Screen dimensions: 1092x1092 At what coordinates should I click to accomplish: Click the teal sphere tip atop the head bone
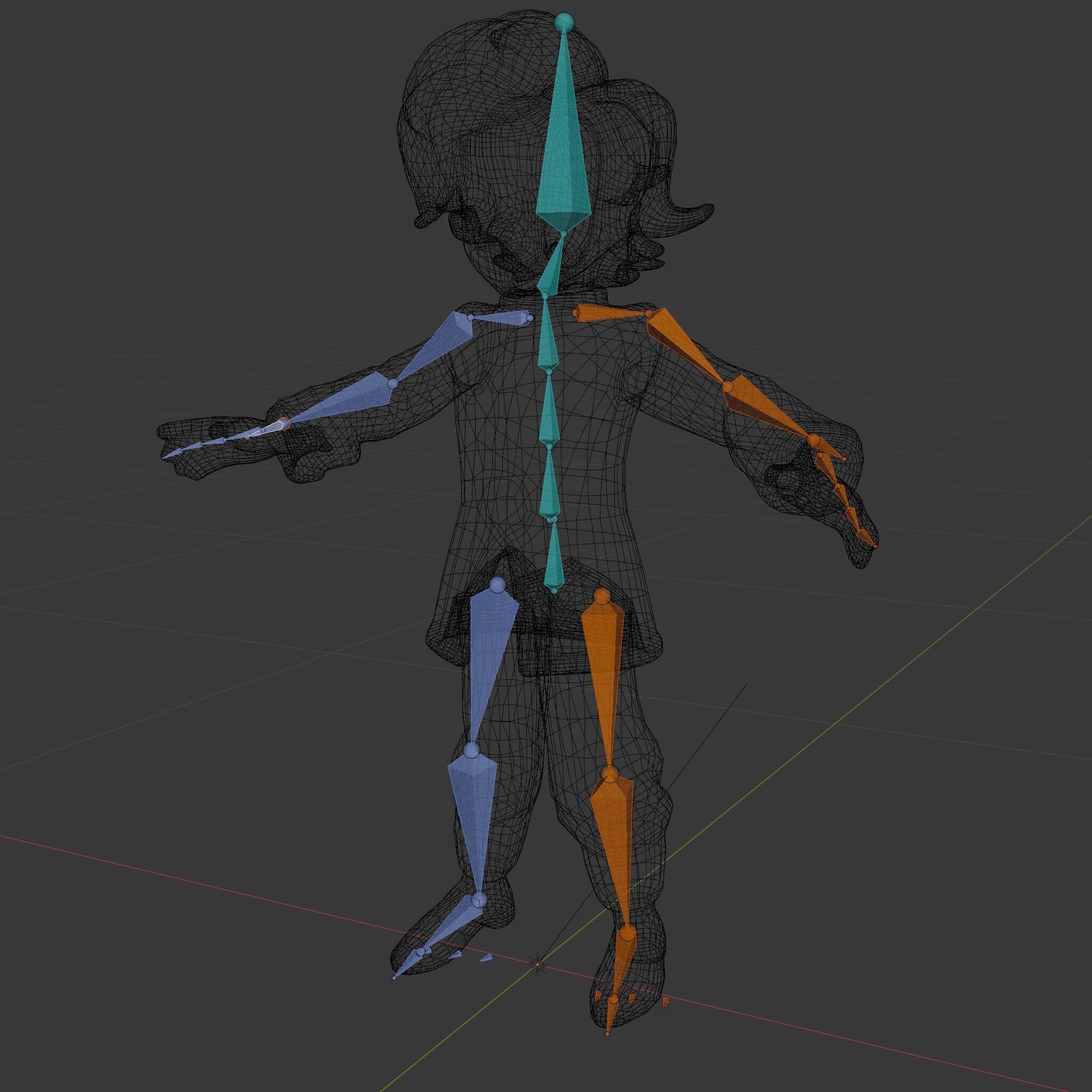tap(564, 22)
